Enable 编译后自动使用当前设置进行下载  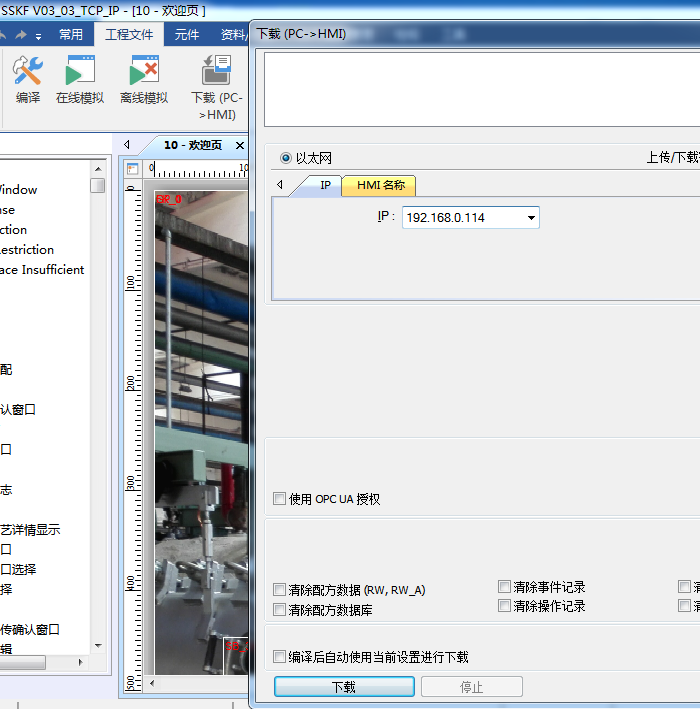pyautogui.click(x=279, y=656)
